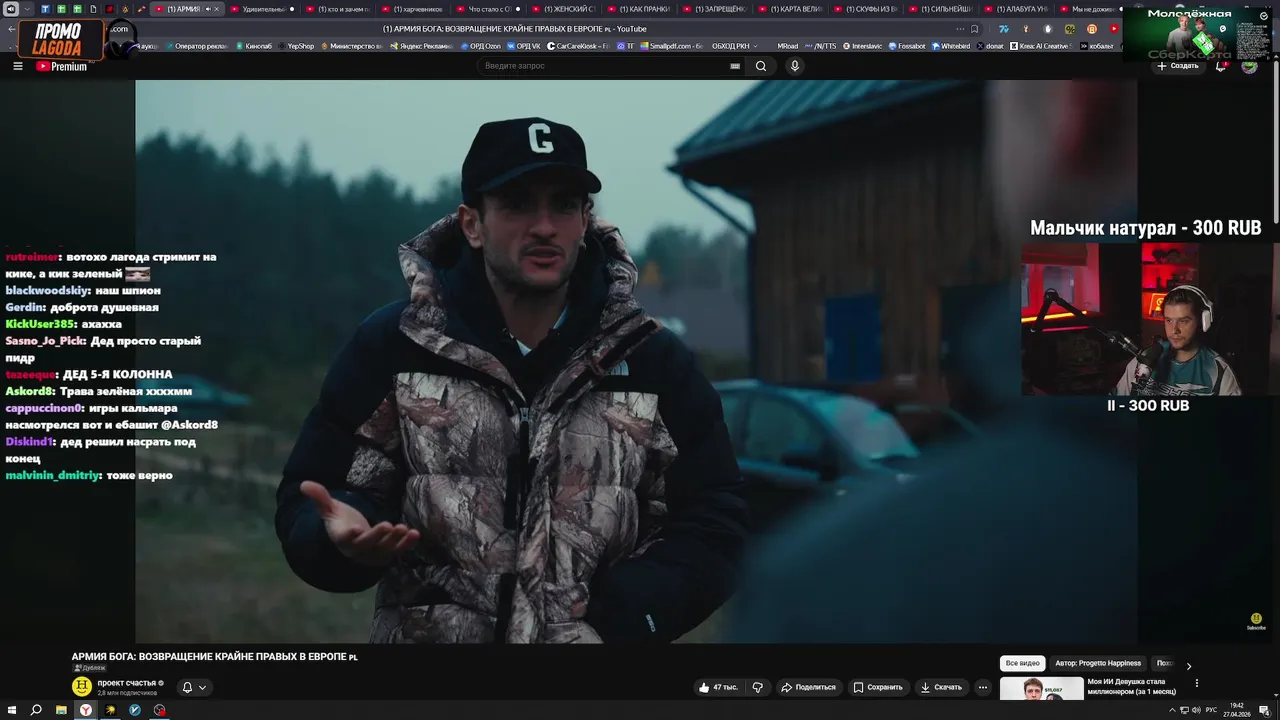Open the Windows Start menu
This screenshot has width=1280, height=720.
coord(11,710)
